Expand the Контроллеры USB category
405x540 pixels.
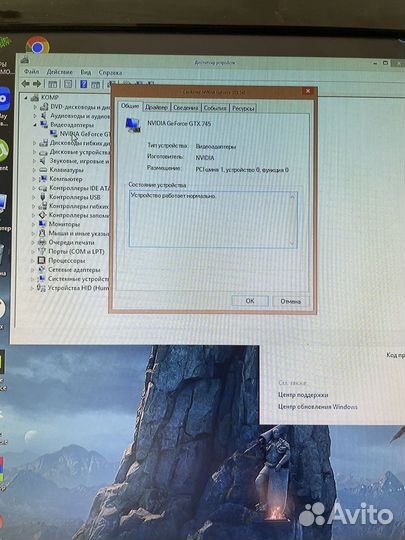(x=34, y=197)
